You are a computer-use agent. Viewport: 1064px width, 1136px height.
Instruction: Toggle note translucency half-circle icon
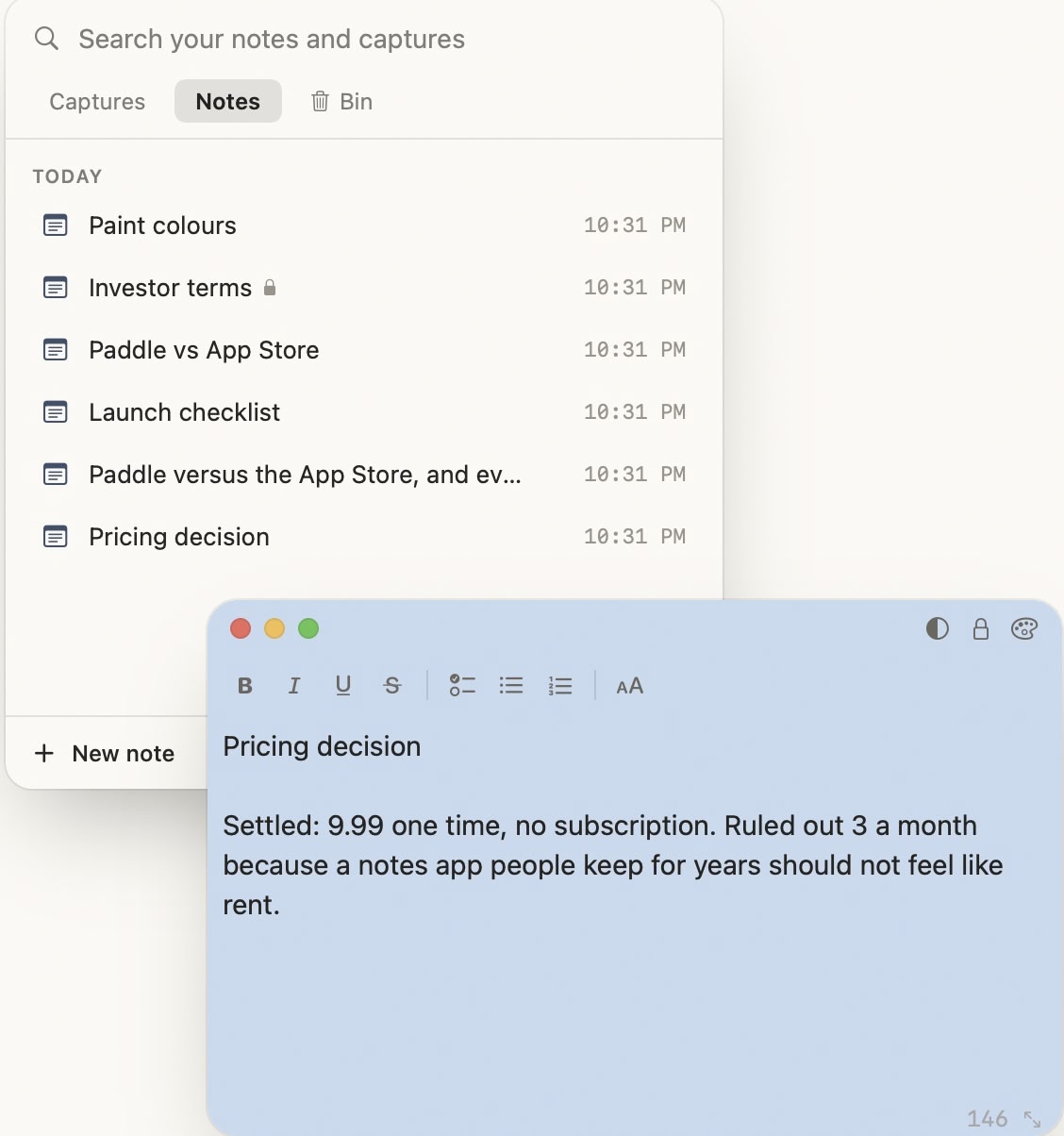tap(937, 629)
